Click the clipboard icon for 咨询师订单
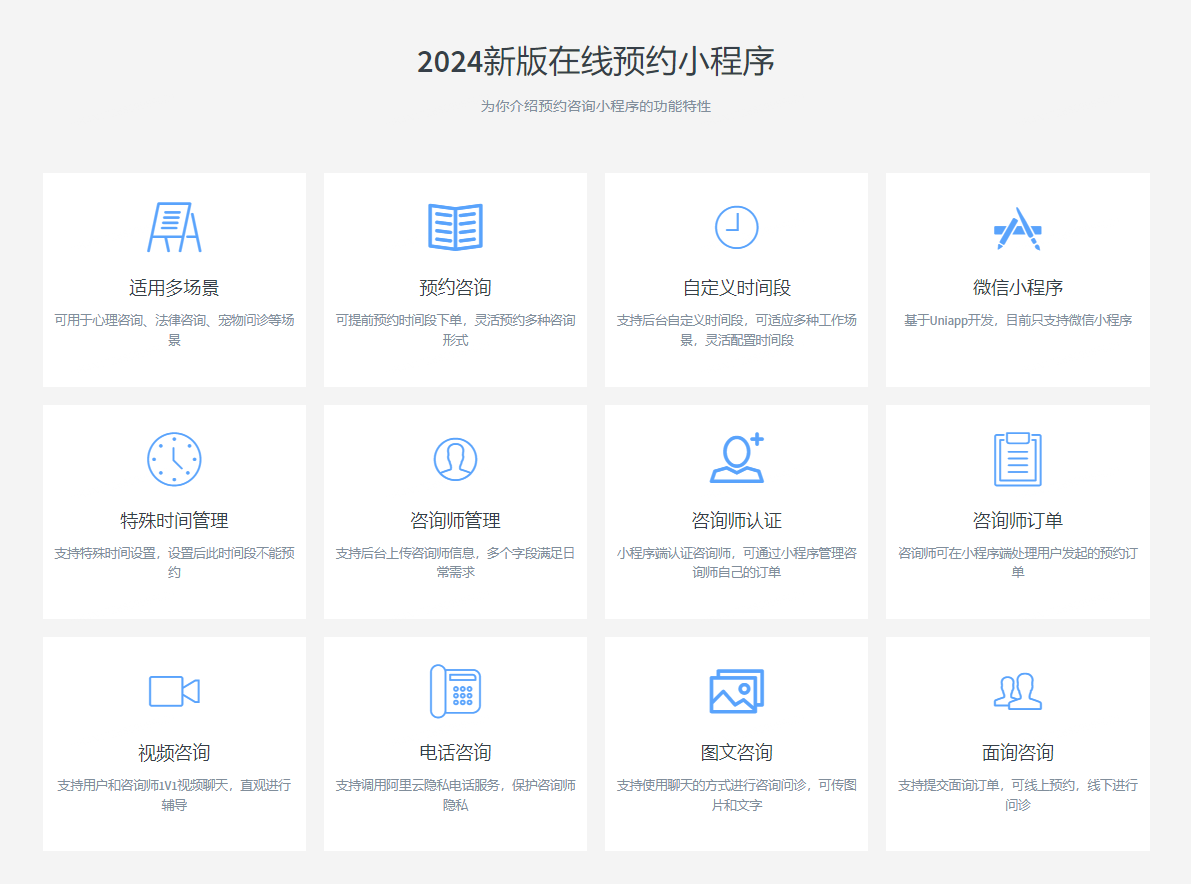Image resolution: width=1191 pixels, height=884 pixels. point(1017,459)
